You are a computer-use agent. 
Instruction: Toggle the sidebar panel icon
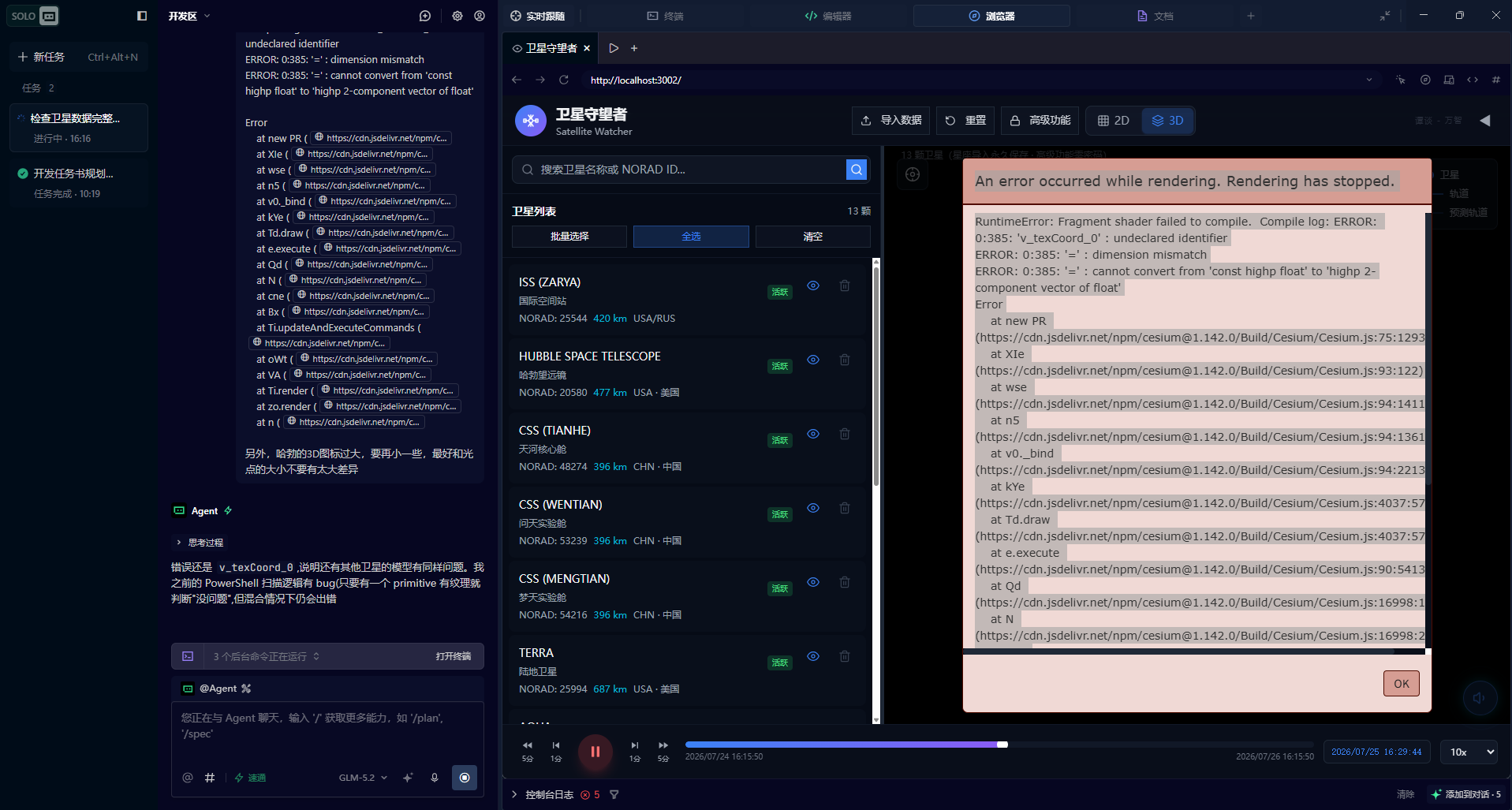click(x=142, y=16)
